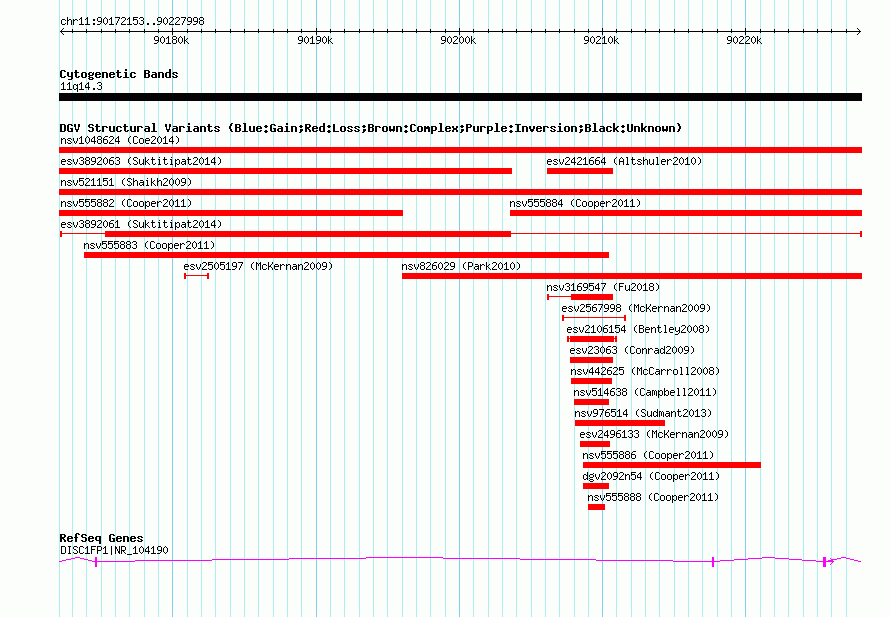Click the chr11:90172153..90227998 coordinate label
This screenshot has width=890, height=617.
[132, 22]
